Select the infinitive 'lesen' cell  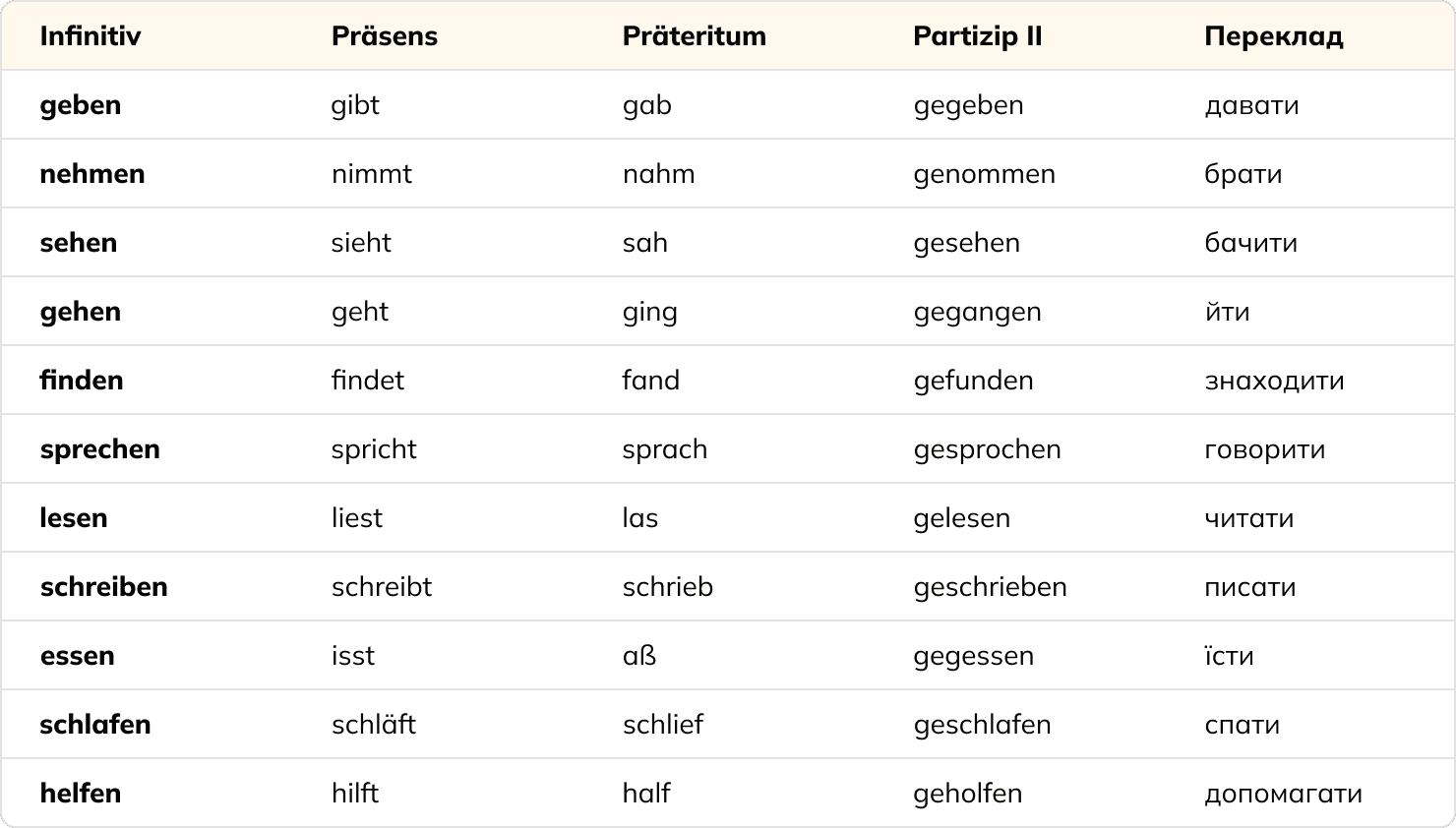(x=74, y=518)
